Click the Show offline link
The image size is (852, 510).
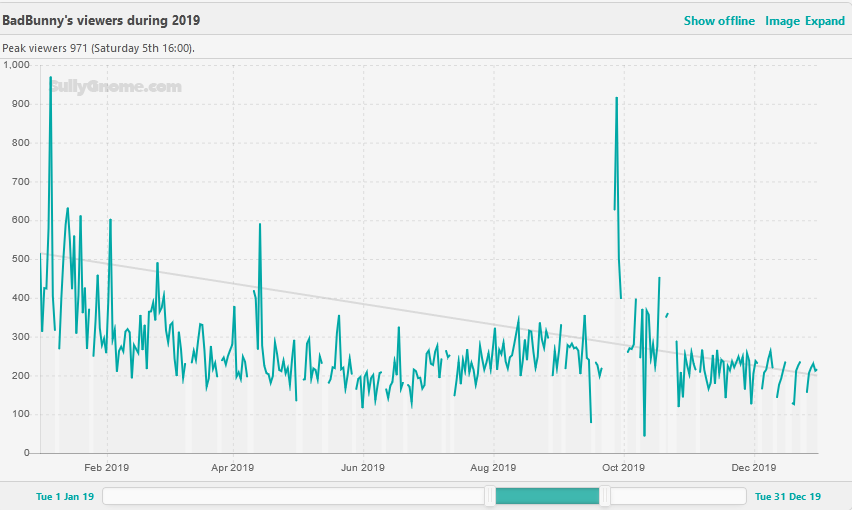click(x=719, y=21)
